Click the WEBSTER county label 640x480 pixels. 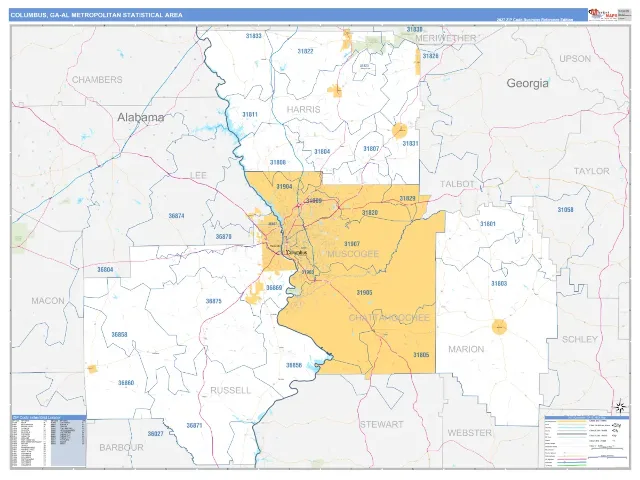tap(470, 433)
